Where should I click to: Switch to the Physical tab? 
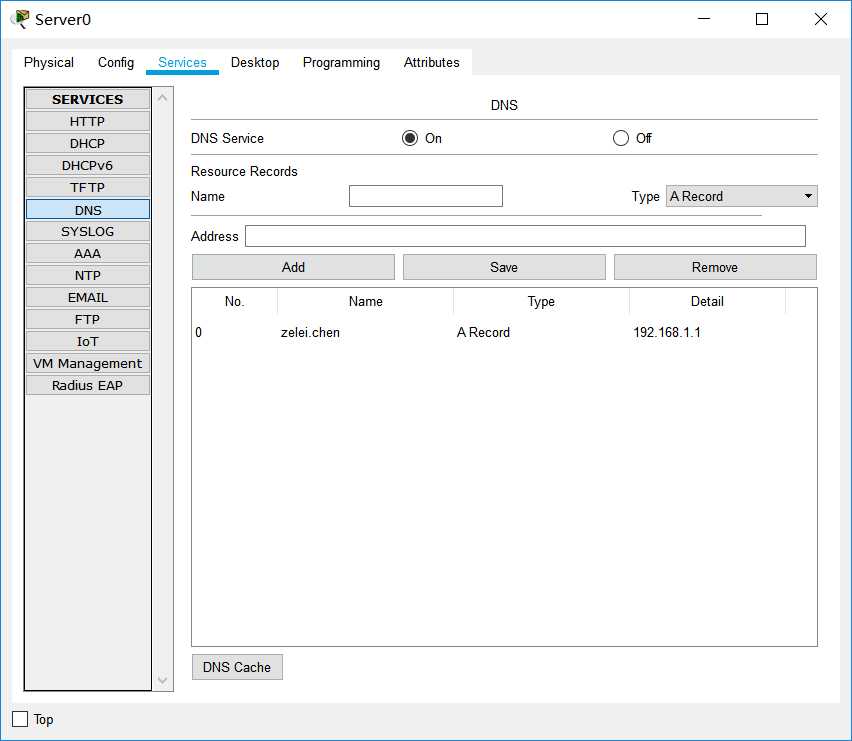[49, 62]
